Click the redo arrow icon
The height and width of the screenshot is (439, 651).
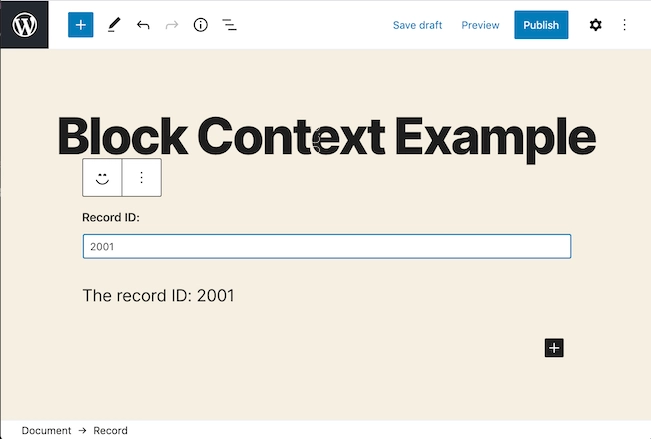[x=171, y=25]
